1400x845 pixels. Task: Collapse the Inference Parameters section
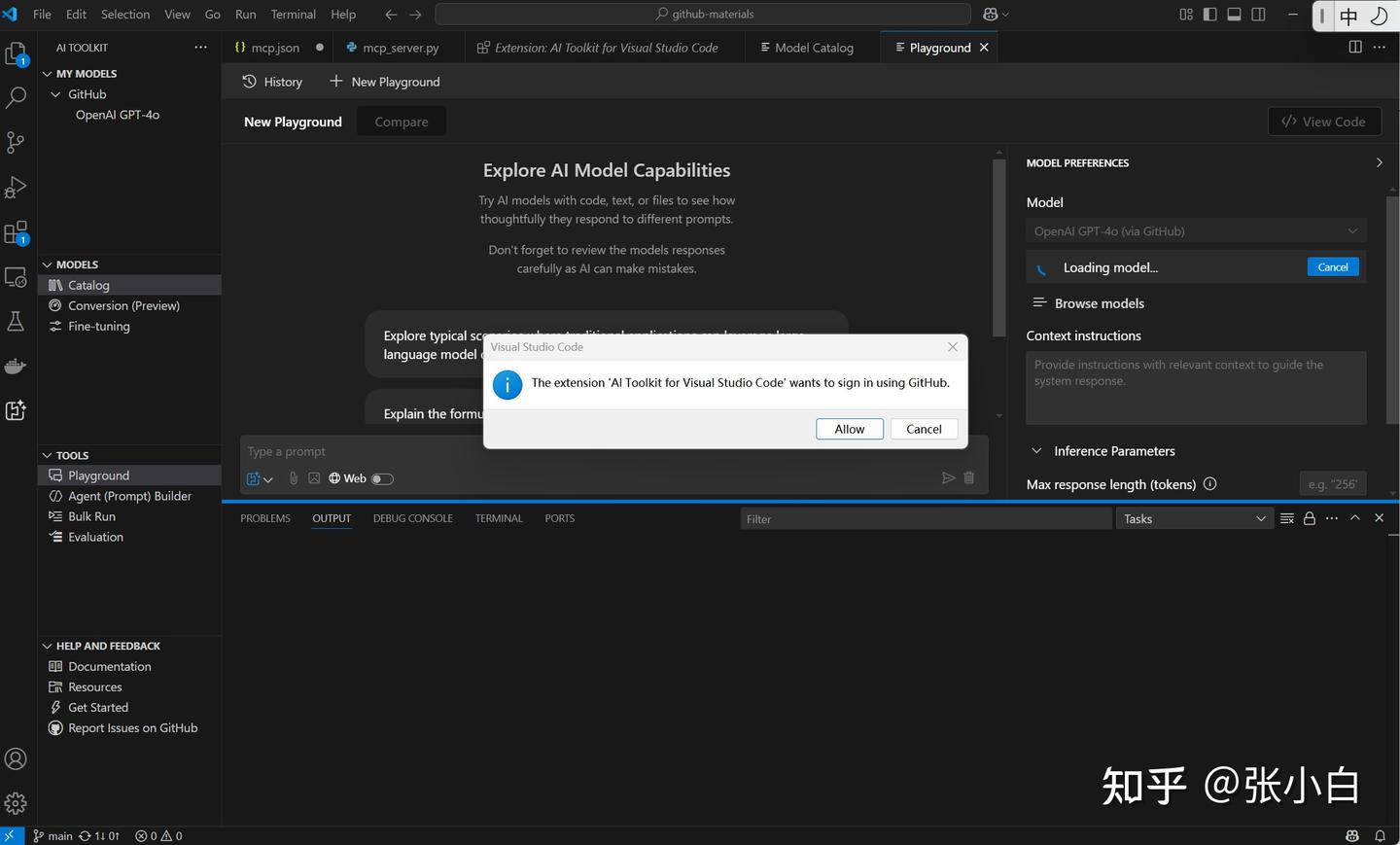1036,451
